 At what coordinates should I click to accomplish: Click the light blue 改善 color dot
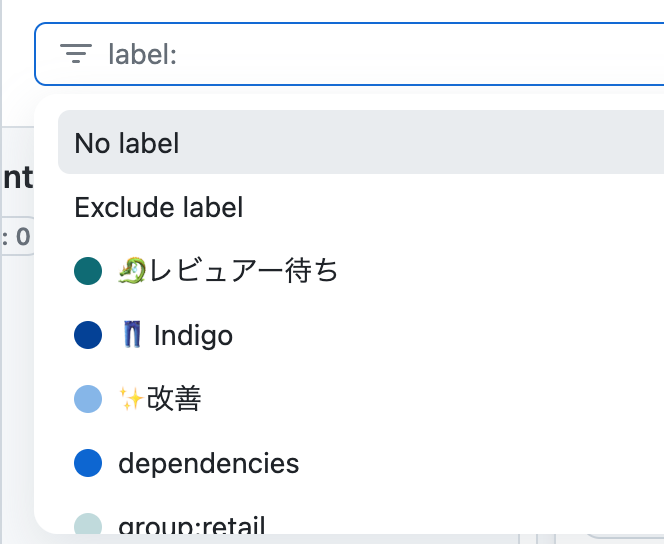(x=88, y=399)
